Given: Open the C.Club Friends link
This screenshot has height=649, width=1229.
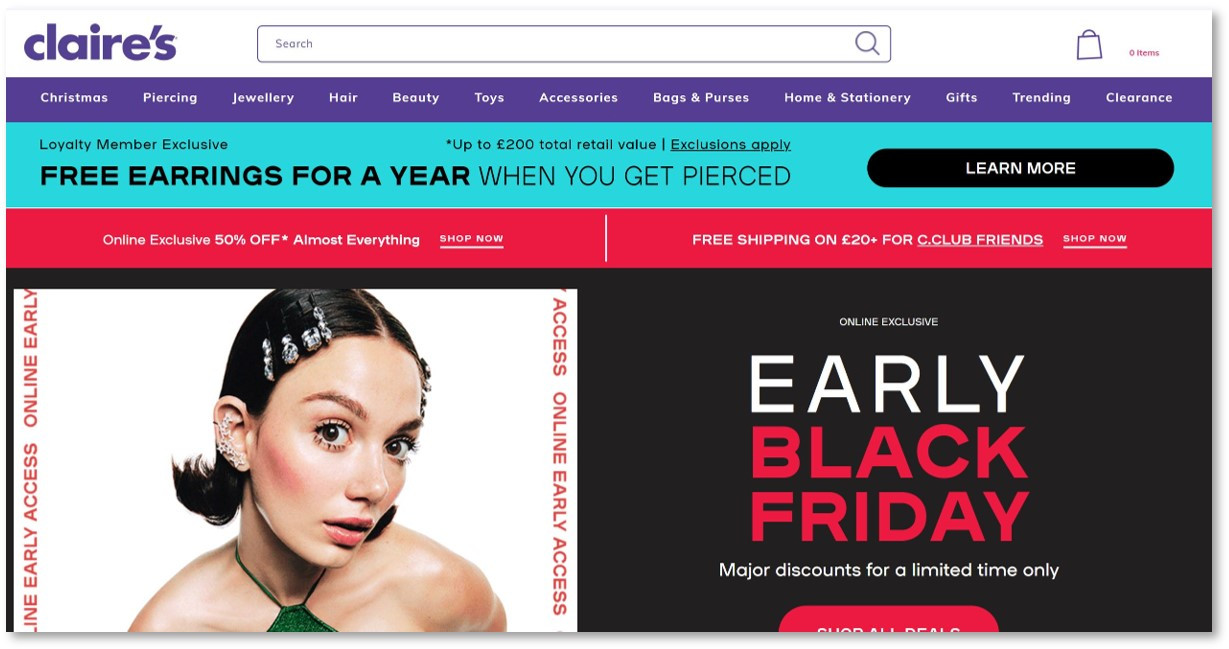Looking at the screenshot, I should [x=980, y=240].
